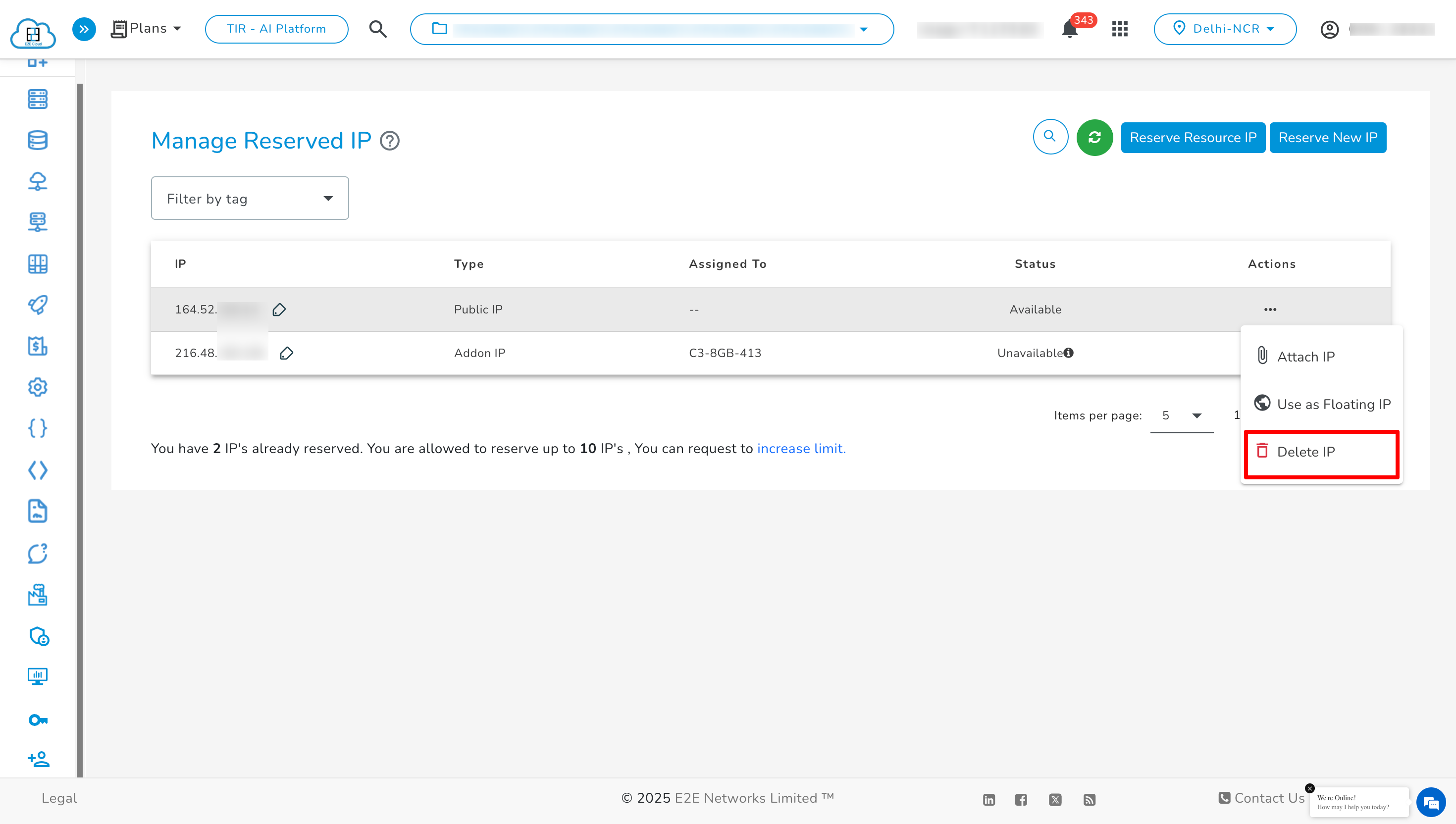
Task: Edit the tag on the 164.52 IP
Action: click(x=279, y=309)
